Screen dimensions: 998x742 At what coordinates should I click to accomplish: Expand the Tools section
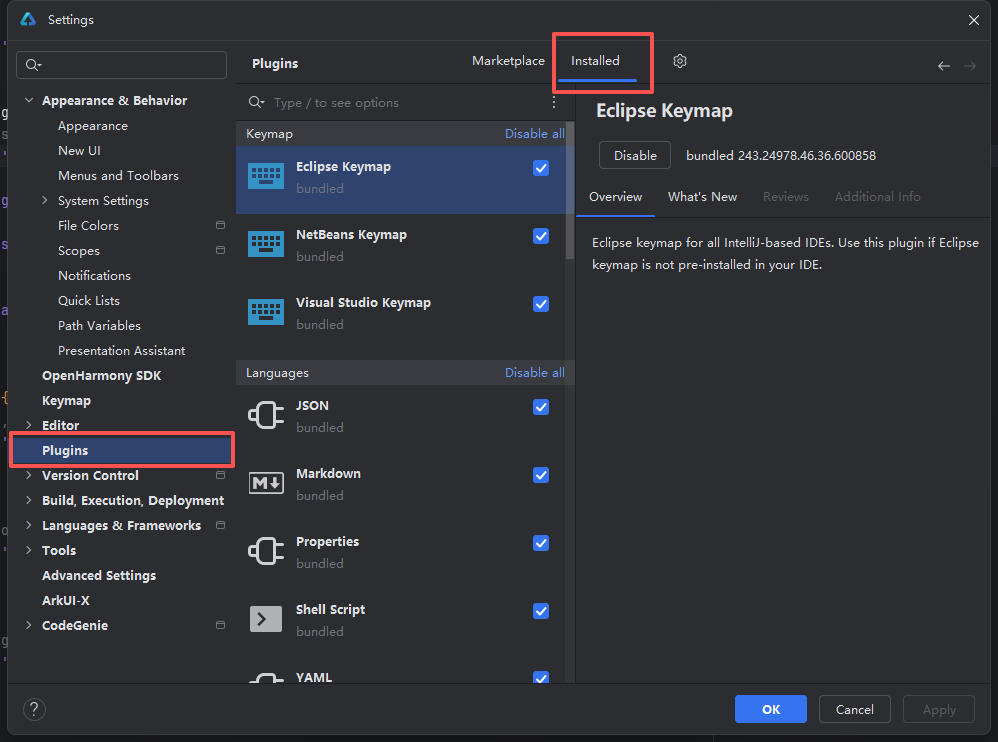pyautogui.click(x=29, y=550)
